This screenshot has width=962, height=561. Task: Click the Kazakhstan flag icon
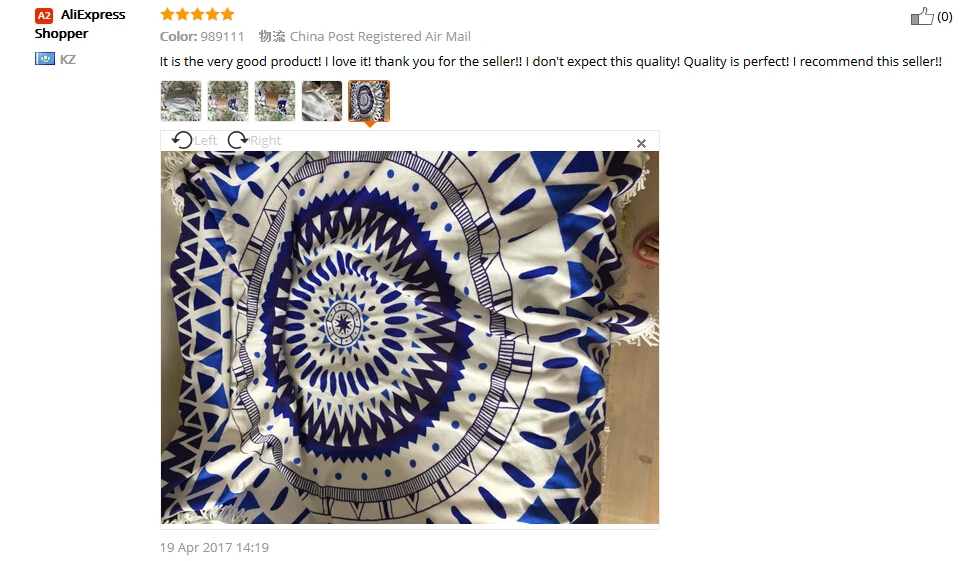45,59
